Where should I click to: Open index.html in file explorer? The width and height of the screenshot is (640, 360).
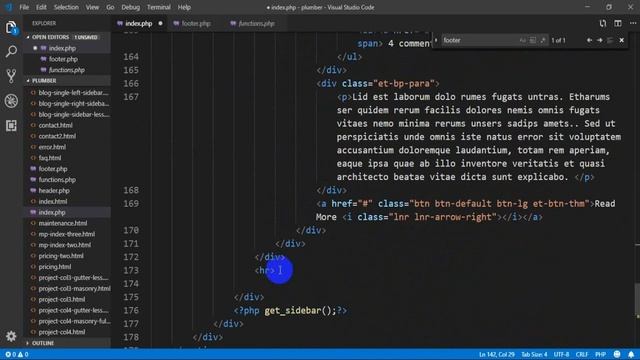[53, 202]
